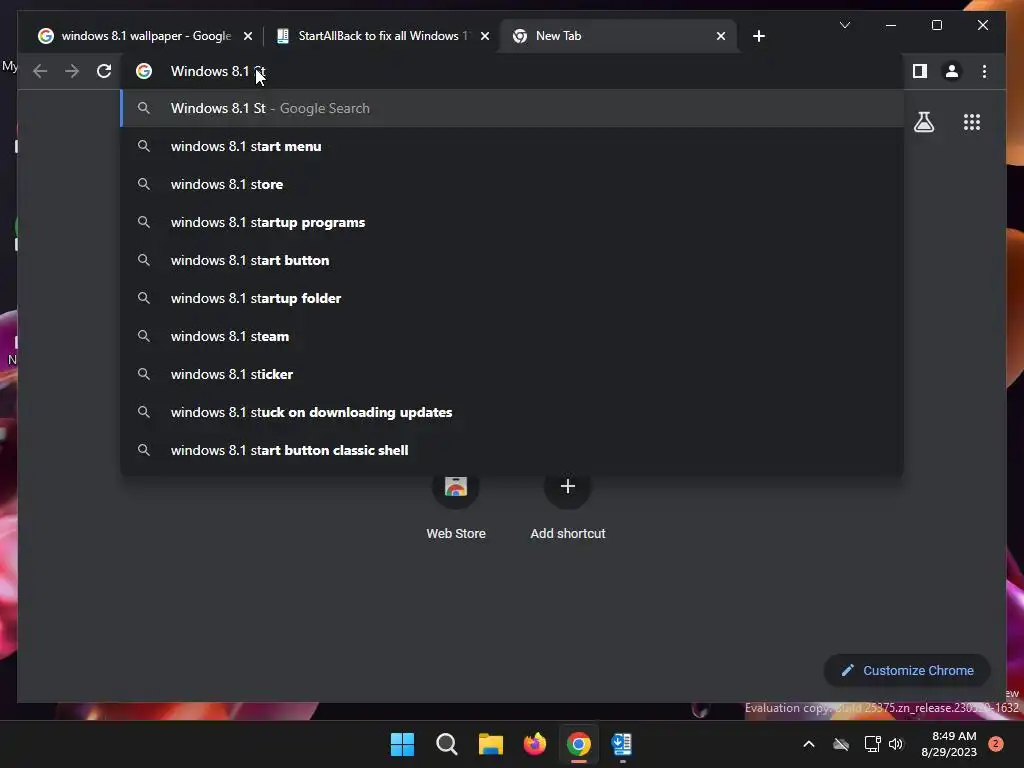Viewport: 1024px width, 768px height.
Task: Pick suggestion windows 8.1 startup programs
Action: pos(512,222)
